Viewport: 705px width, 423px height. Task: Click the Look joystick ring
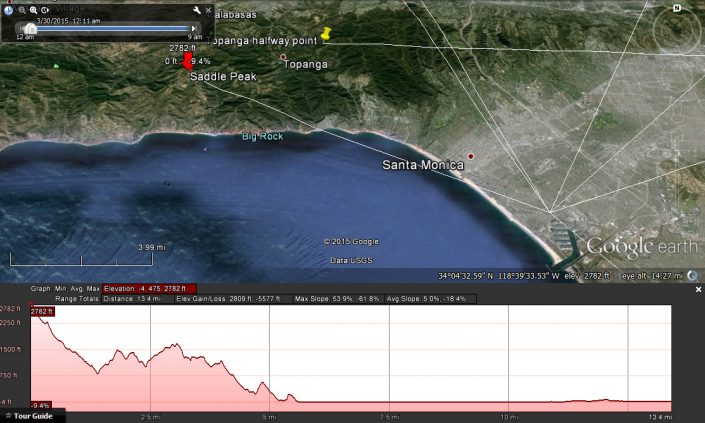pyautogui.click(x=677, y=30)
